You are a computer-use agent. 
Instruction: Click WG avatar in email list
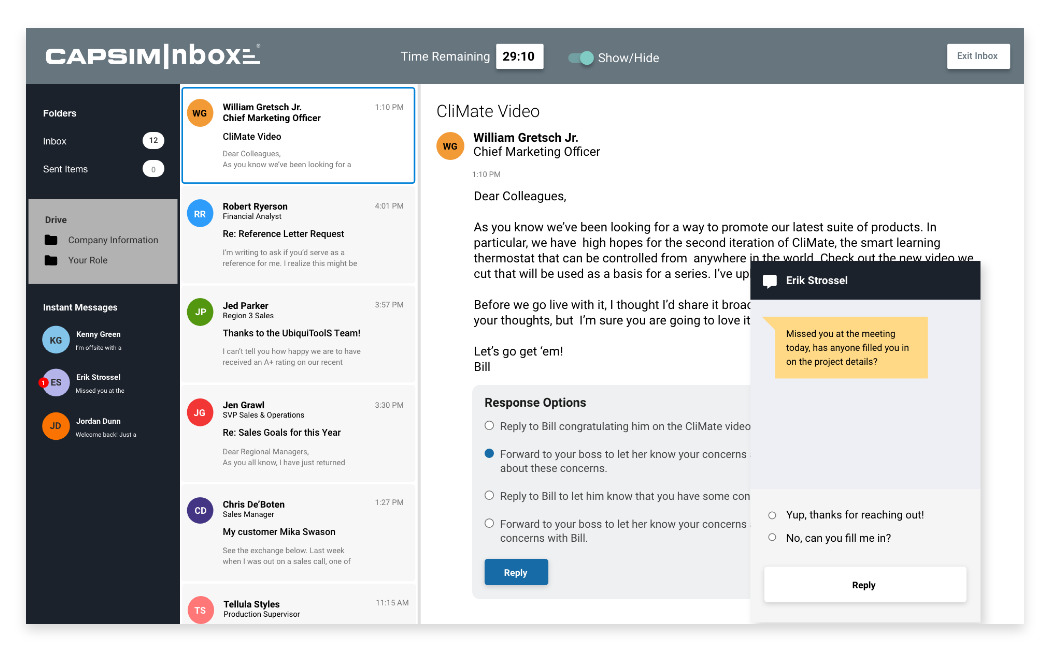(x=200, y=113)
